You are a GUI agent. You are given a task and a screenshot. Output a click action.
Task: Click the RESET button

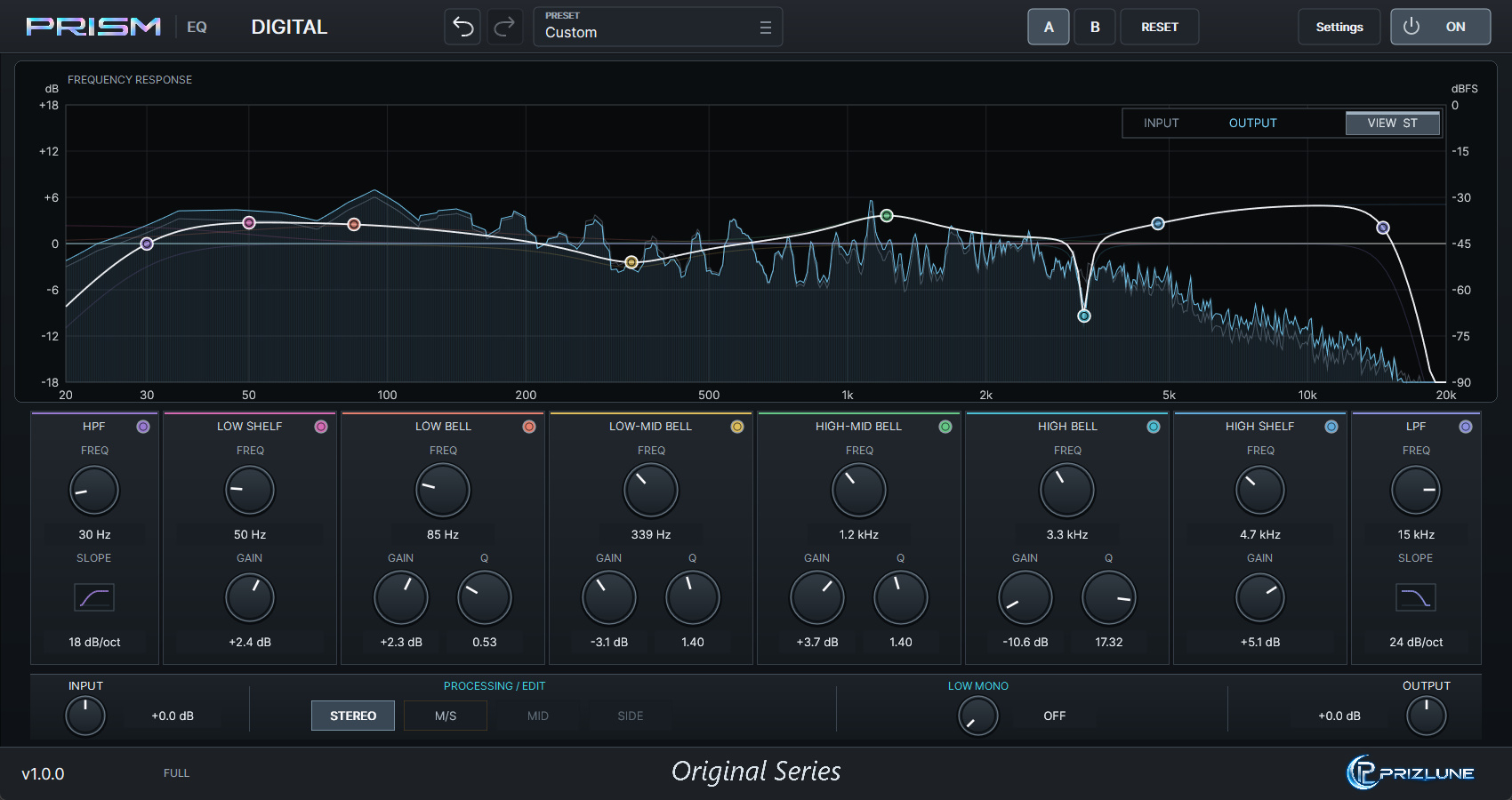click(x=1160, y=27)
